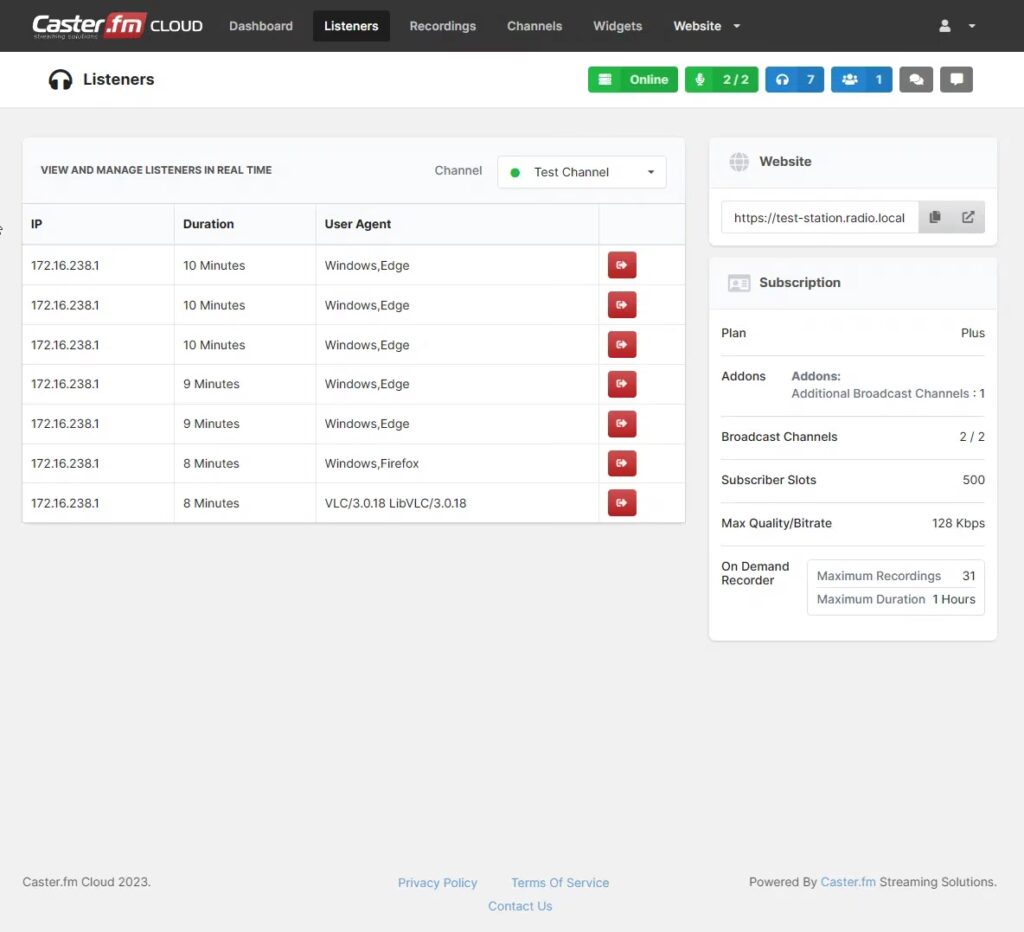Expand the Test Channel dropdown
Screen dimensions: 1024x932
pos(581,172)
